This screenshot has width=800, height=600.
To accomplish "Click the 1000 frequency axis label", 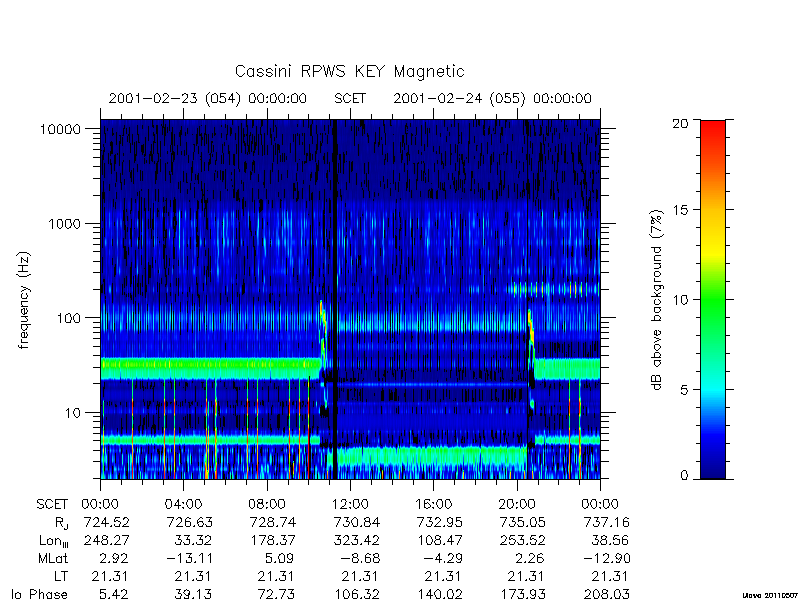I will point(64,224).
